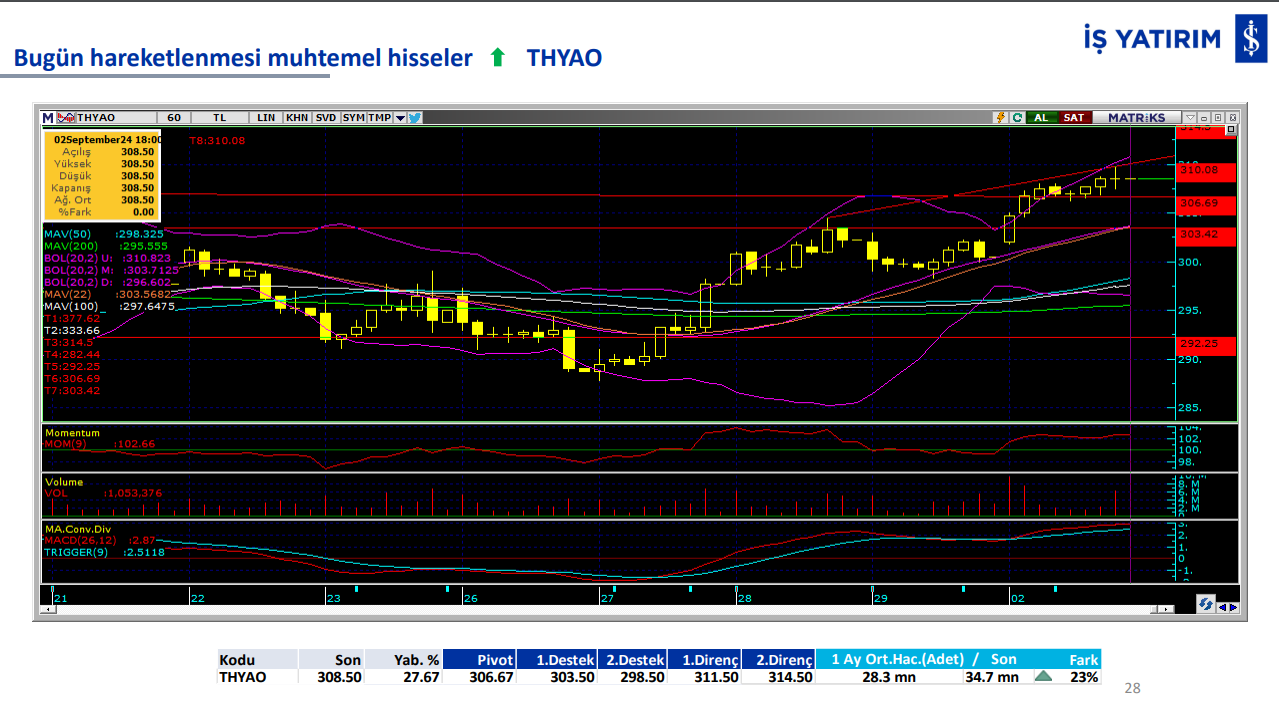Toggle LIN linear scale mode
1279x707 pixels.
[x=265, y=118]
